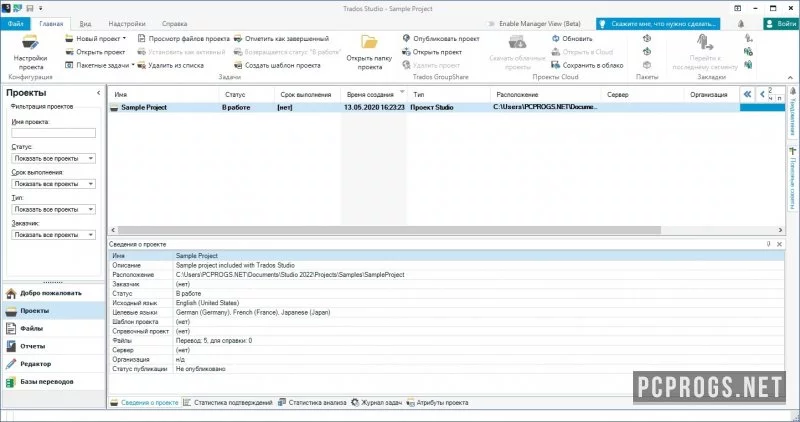The image size is (800, 422).
Task: Click Опубликовать проект
Action: coord(441,38)
